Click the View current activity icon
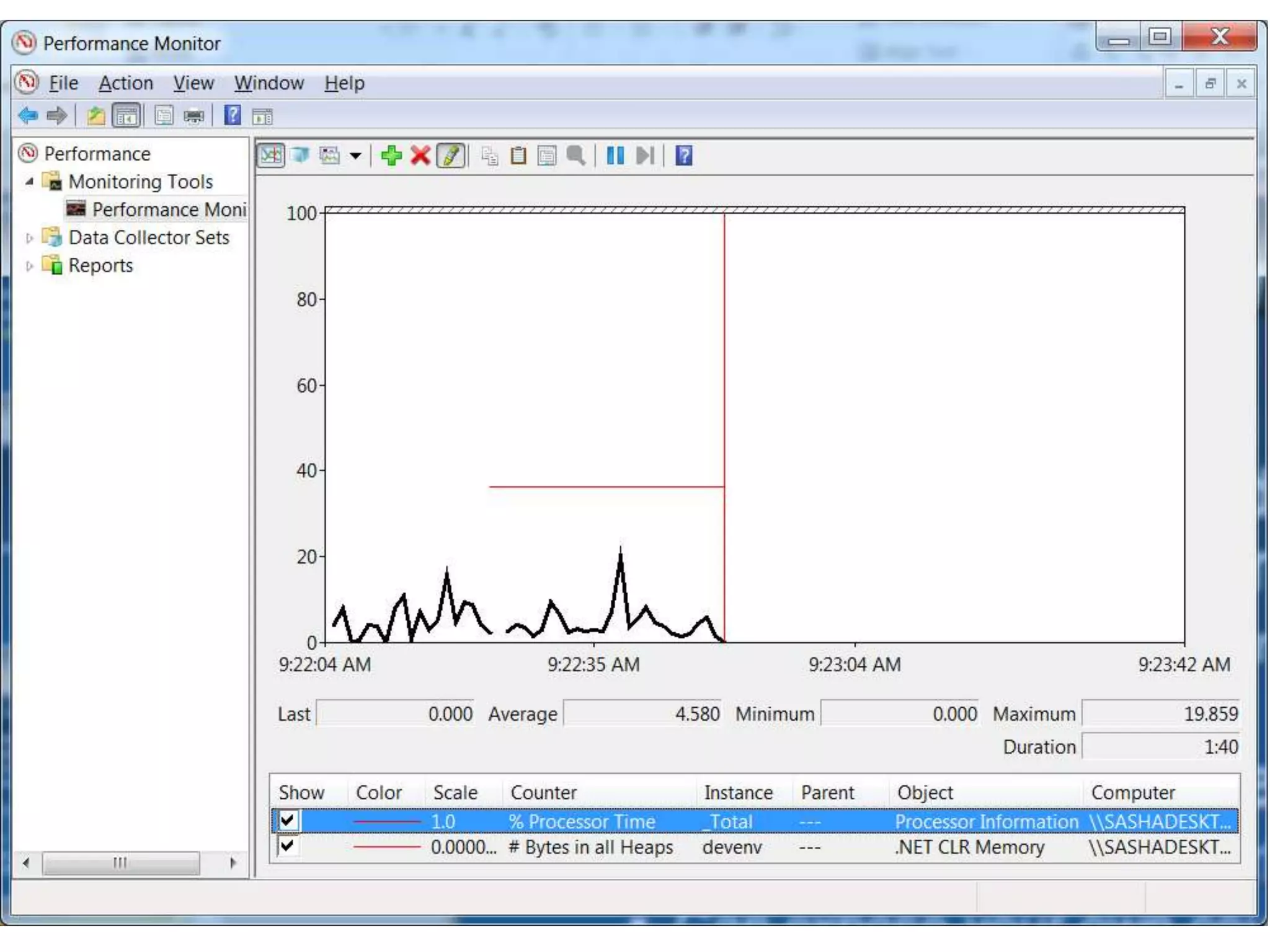The width and height of the screenshot is (1270, 952). [x=271, y=156]
